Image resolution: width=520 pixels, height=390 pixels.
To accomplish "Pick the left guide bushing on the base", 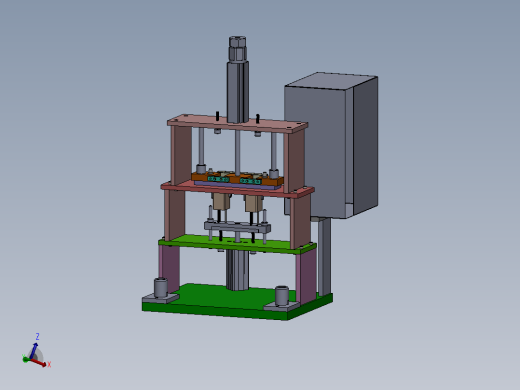I will [161, 288].
